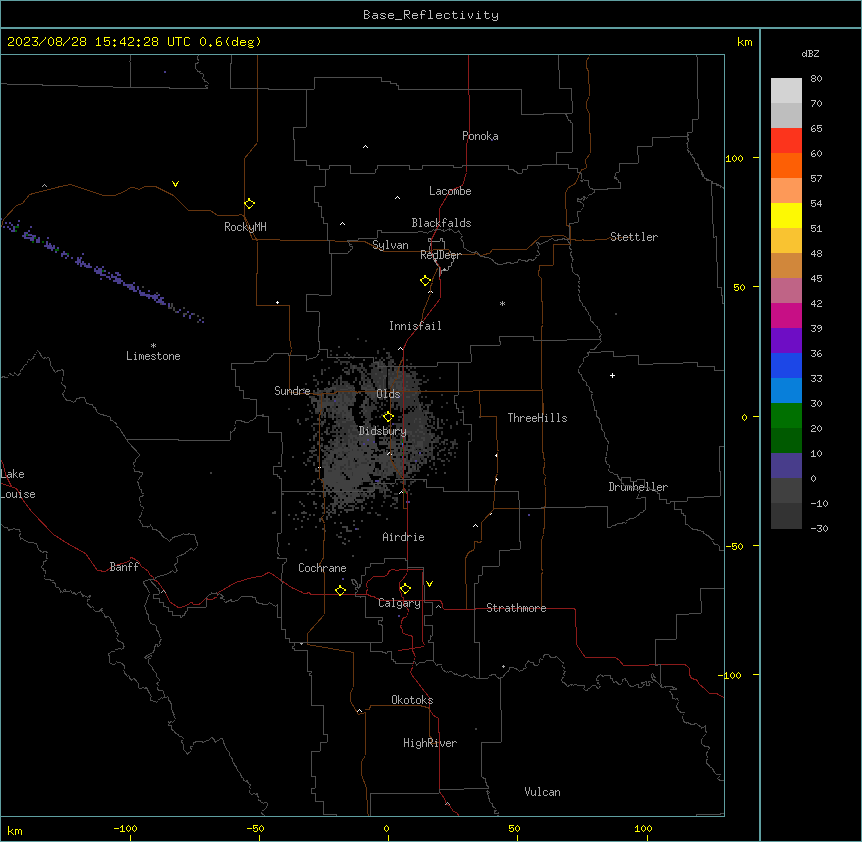Click the yellow diamond marker above Calgary label

coord(405,589)
